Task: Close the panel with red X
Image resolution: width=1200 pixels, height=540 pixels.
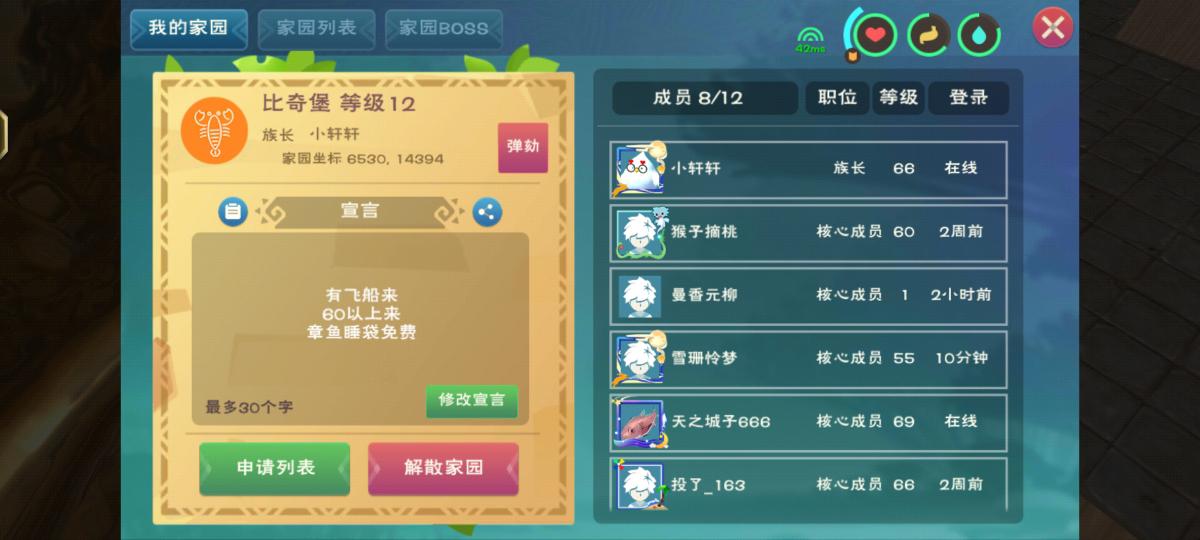Action: 1052,27
